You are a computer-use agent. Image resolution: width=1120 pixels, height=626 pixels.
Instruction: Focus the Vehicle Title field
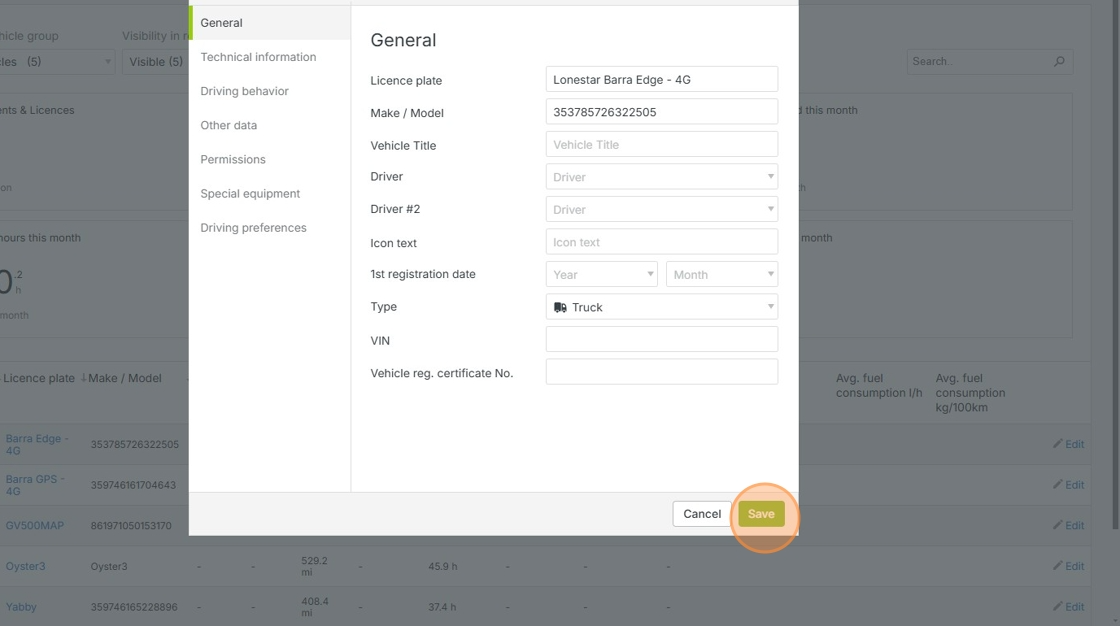click(661, 144)
